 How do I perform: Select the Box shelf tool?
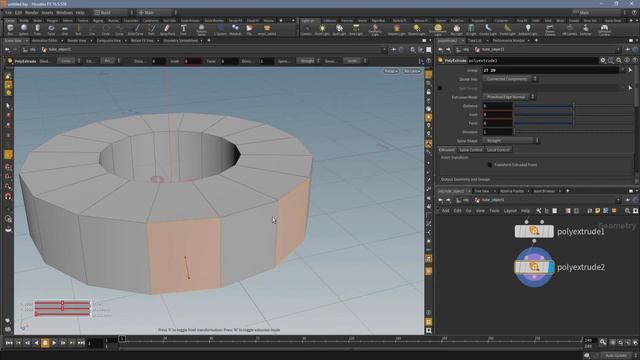[10, 29]
